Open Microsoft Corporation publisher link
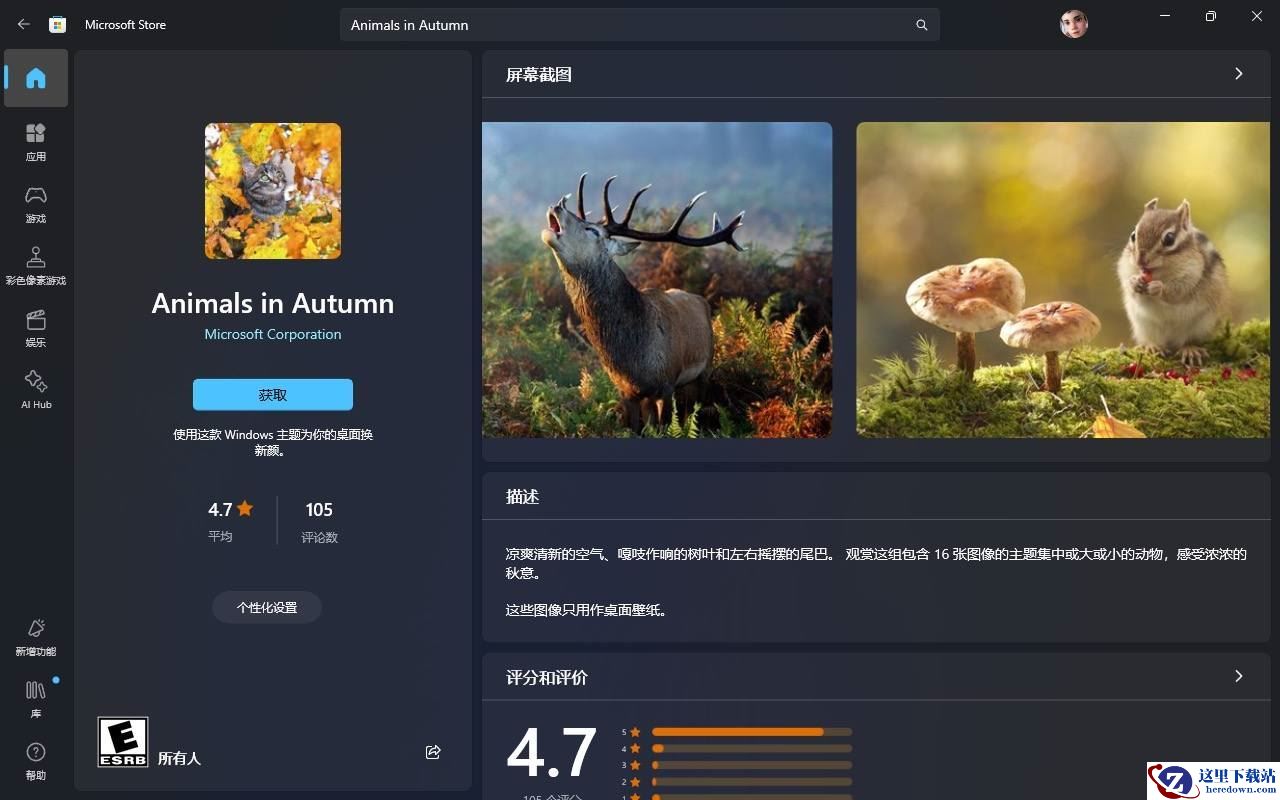This screenshot has width=1280, height=800. 273,334
